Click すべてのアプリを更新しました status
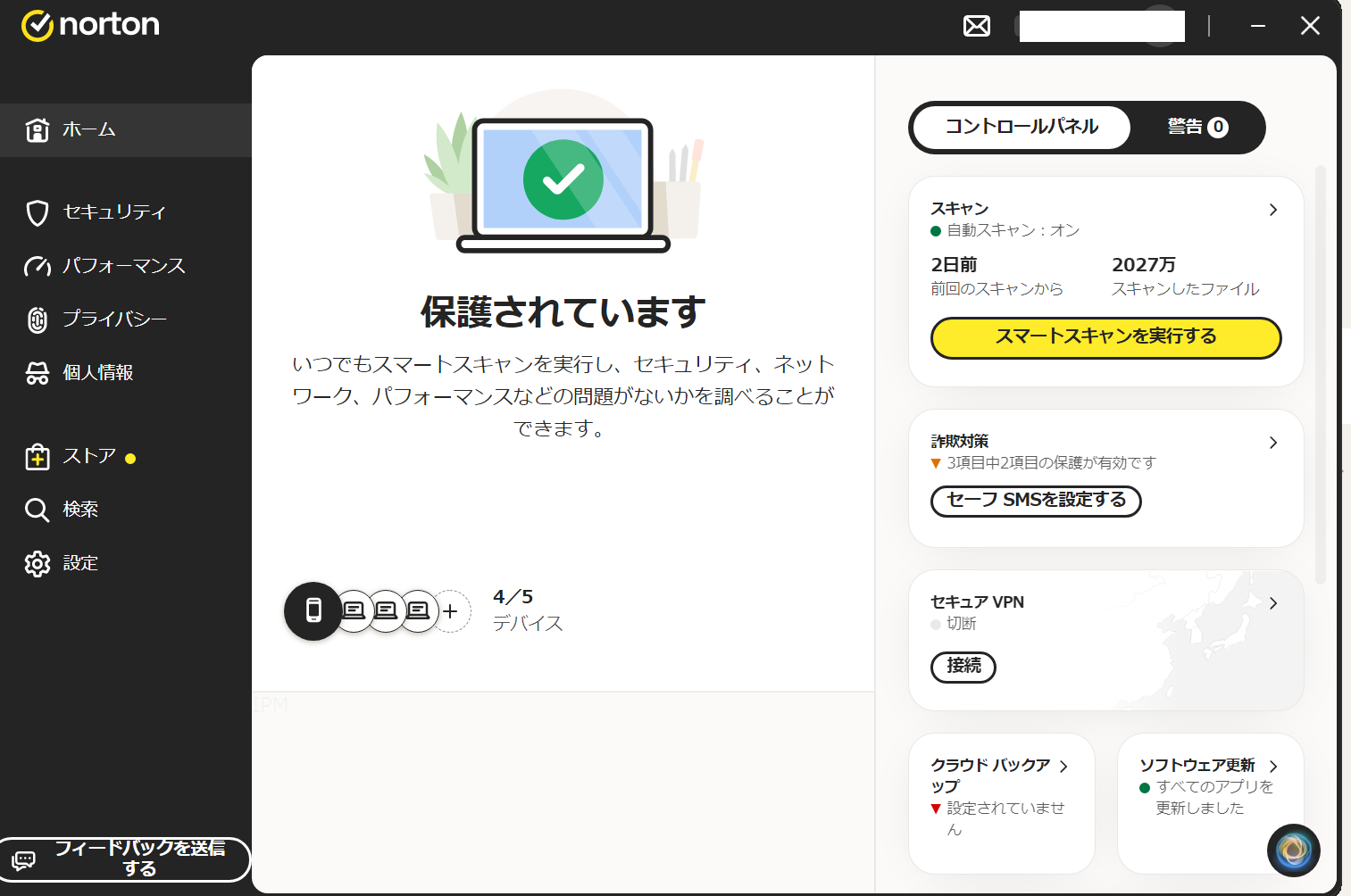1351x896 pixels. click(x=1214, y=798)
